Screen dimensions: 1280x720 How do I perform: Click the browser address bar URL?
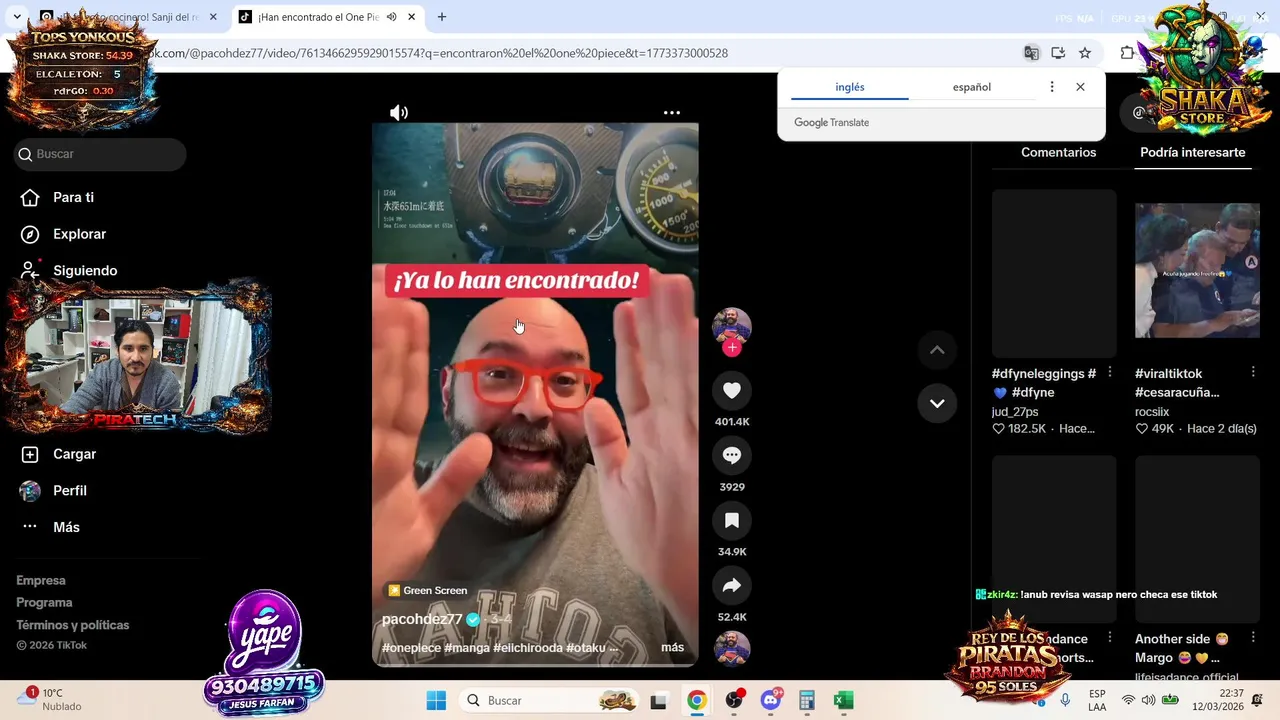coord(440,53)
